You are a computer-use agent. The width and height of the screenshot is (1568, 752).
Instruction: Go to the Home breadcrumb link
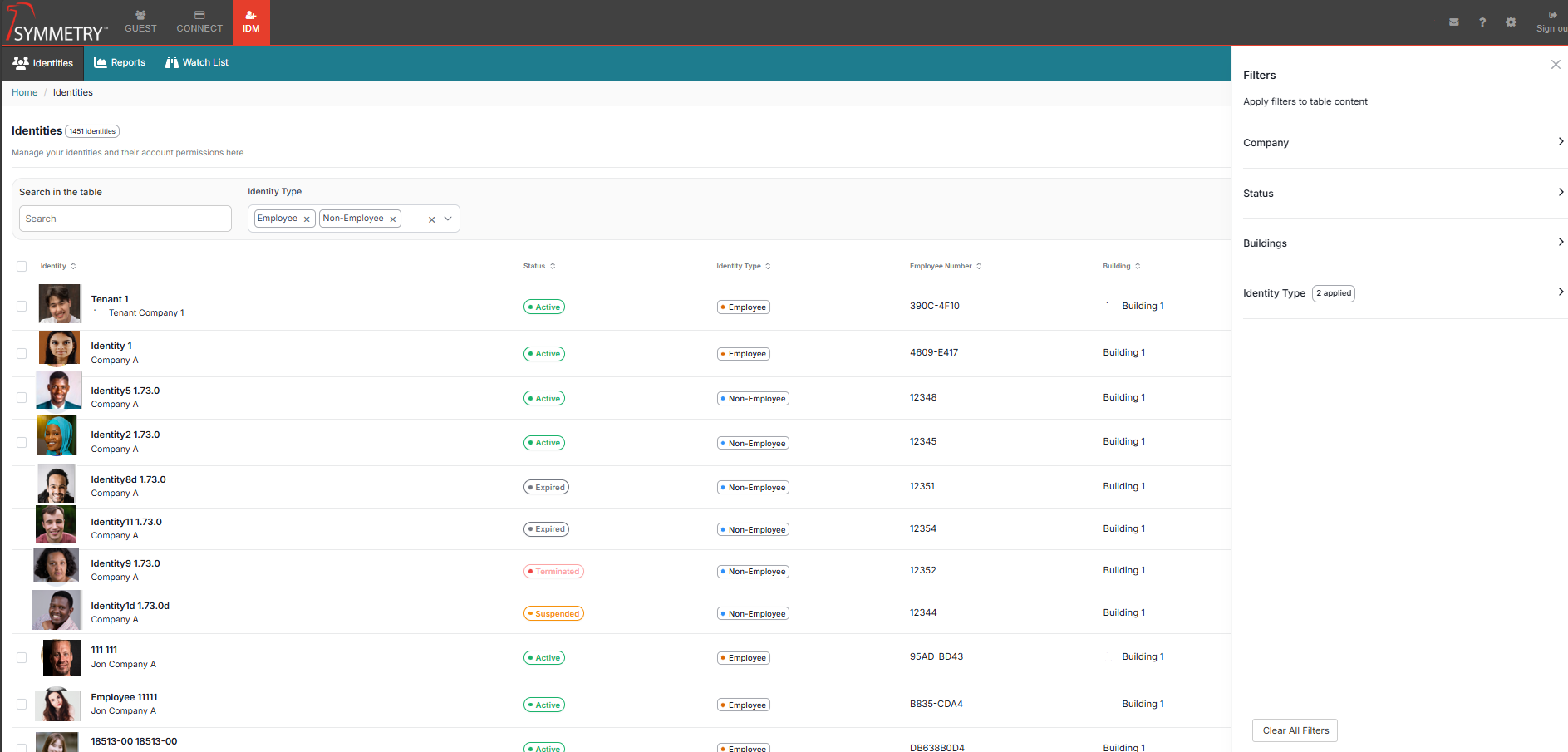tap(24, 93)
